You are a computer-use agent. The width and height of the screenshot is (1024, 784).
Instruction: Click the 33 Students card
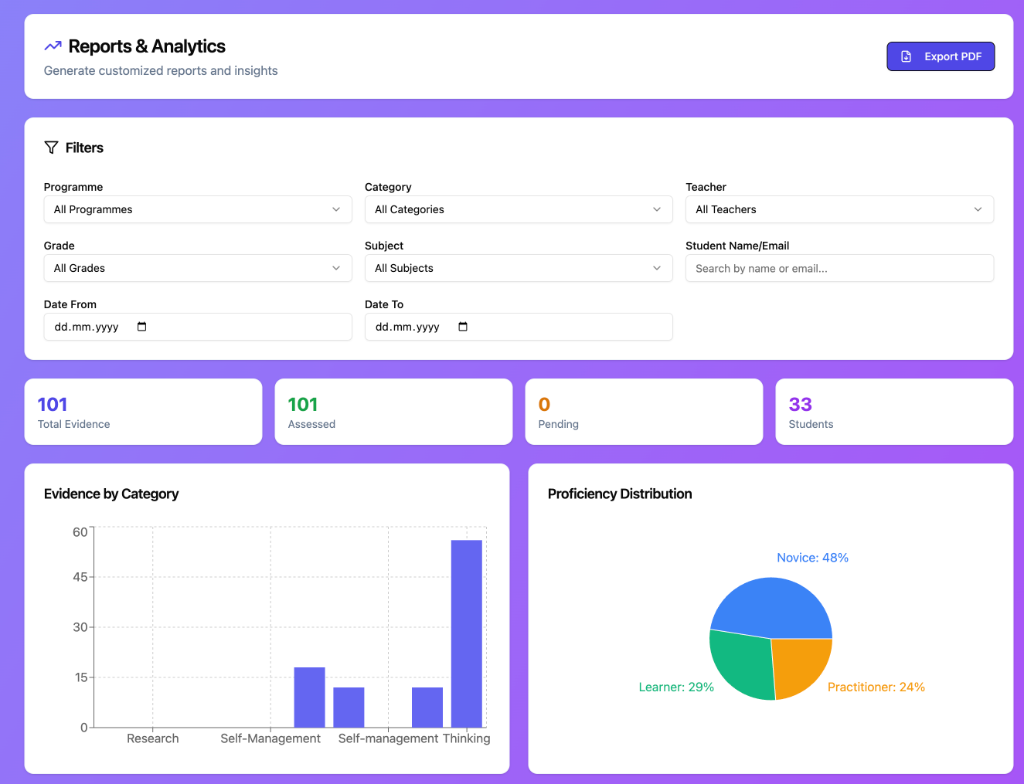pyautogui.click(x=895, y=412)
